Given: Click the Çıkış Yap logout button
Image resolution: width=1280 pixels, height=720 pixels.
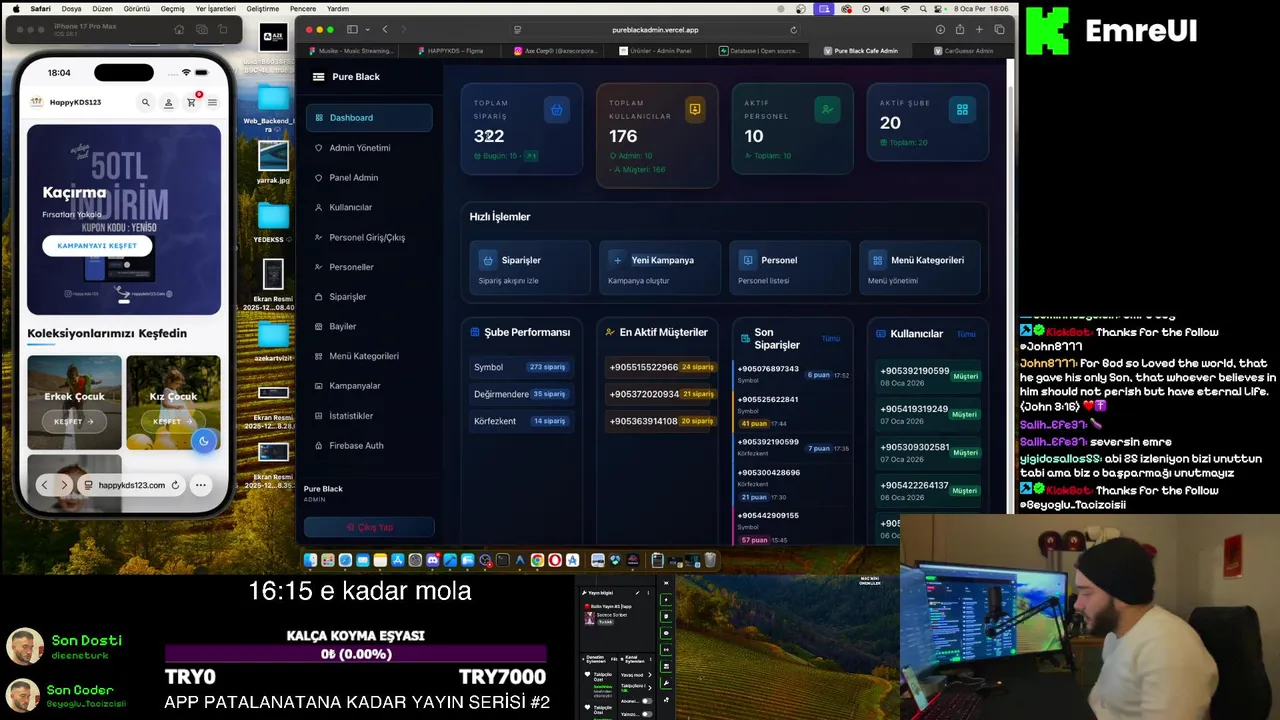Looking at the screenshot, I should click(369, 527).
